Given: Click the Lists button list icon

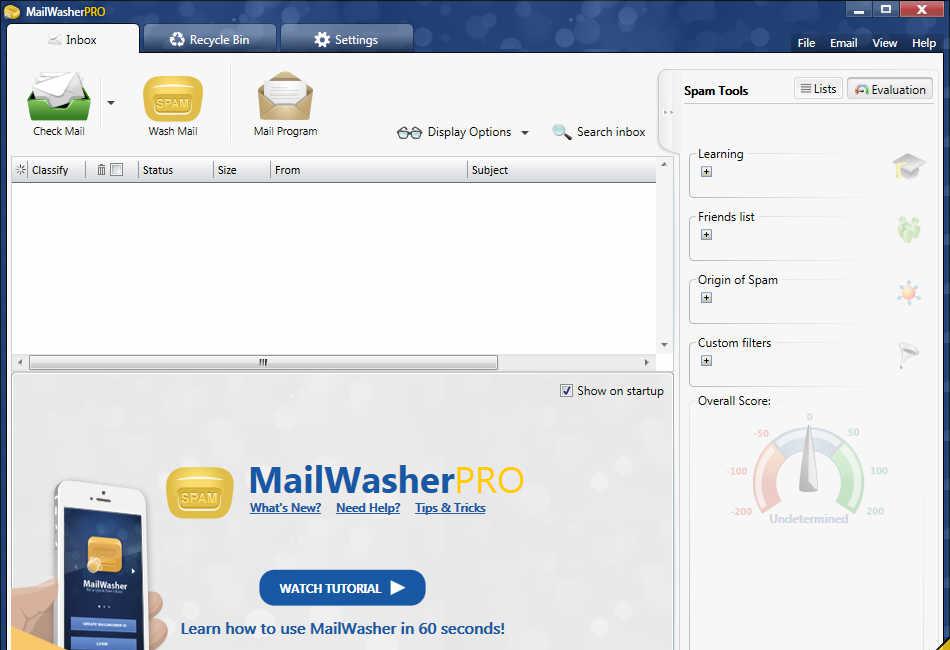Looking at the screenshot, I should click(805, 88).
